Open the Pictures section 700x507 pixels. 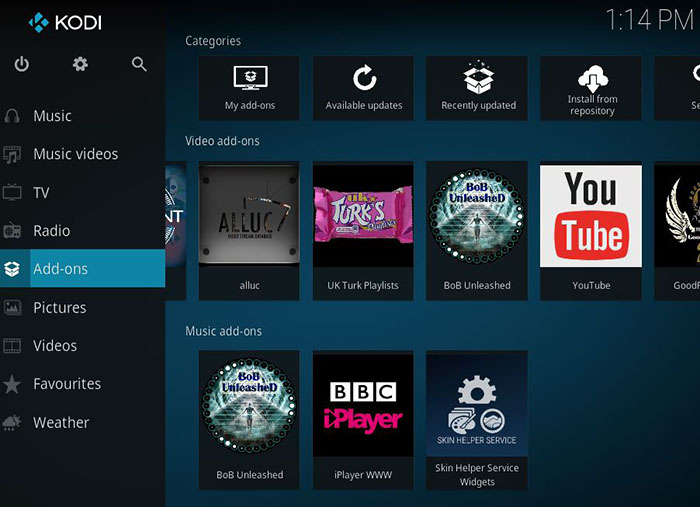[83, 308]
